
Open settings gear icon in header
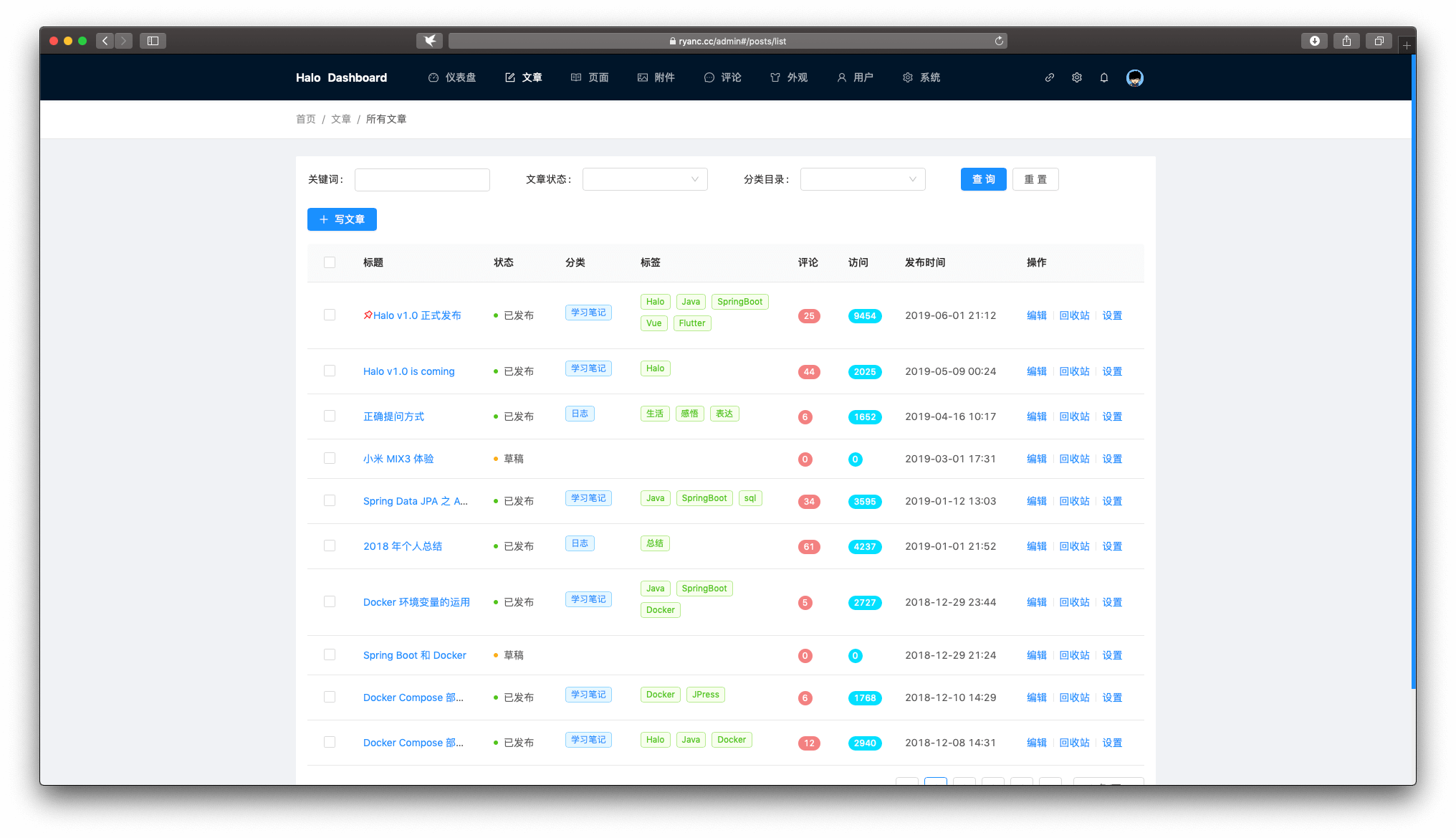pyautogui.click(x=1076, y=77)
